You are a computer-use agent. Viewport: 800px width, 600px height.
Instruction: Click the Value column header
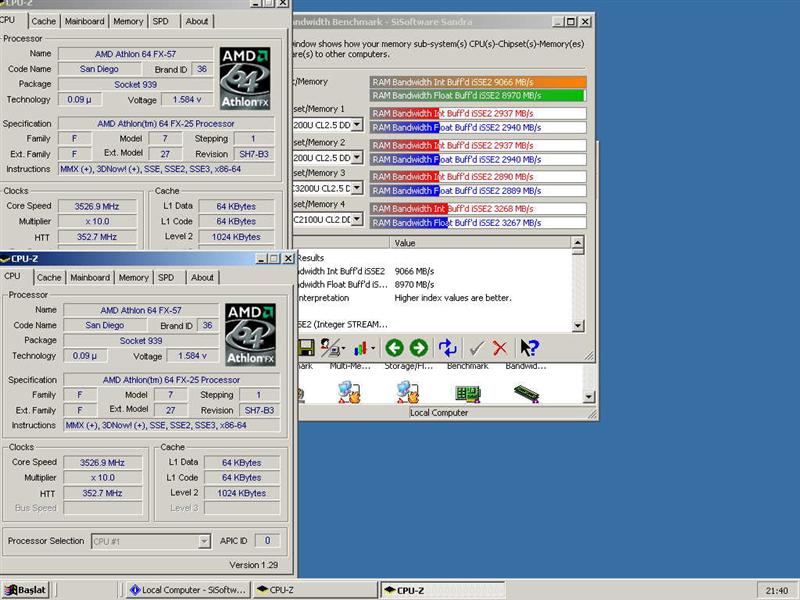(x=481, y=243)
